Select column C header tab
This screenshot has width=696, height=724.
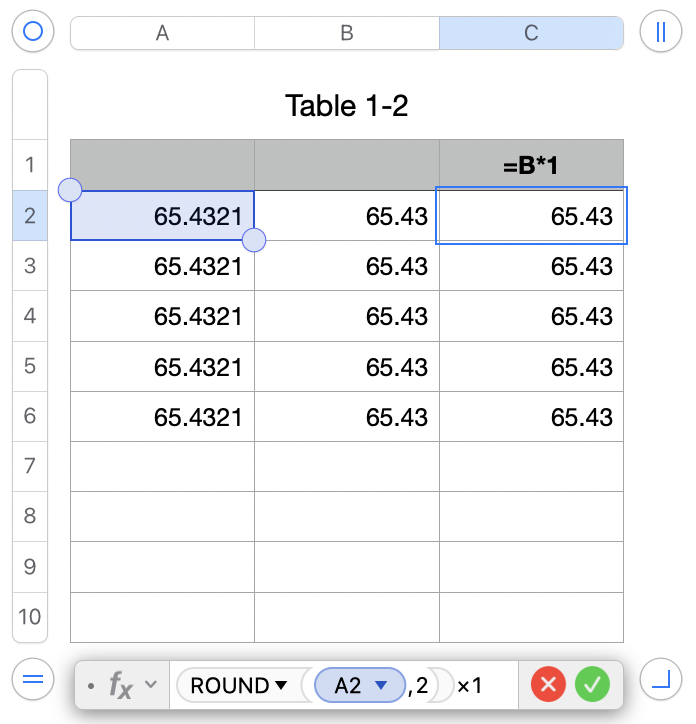click(x=531, y=33)
